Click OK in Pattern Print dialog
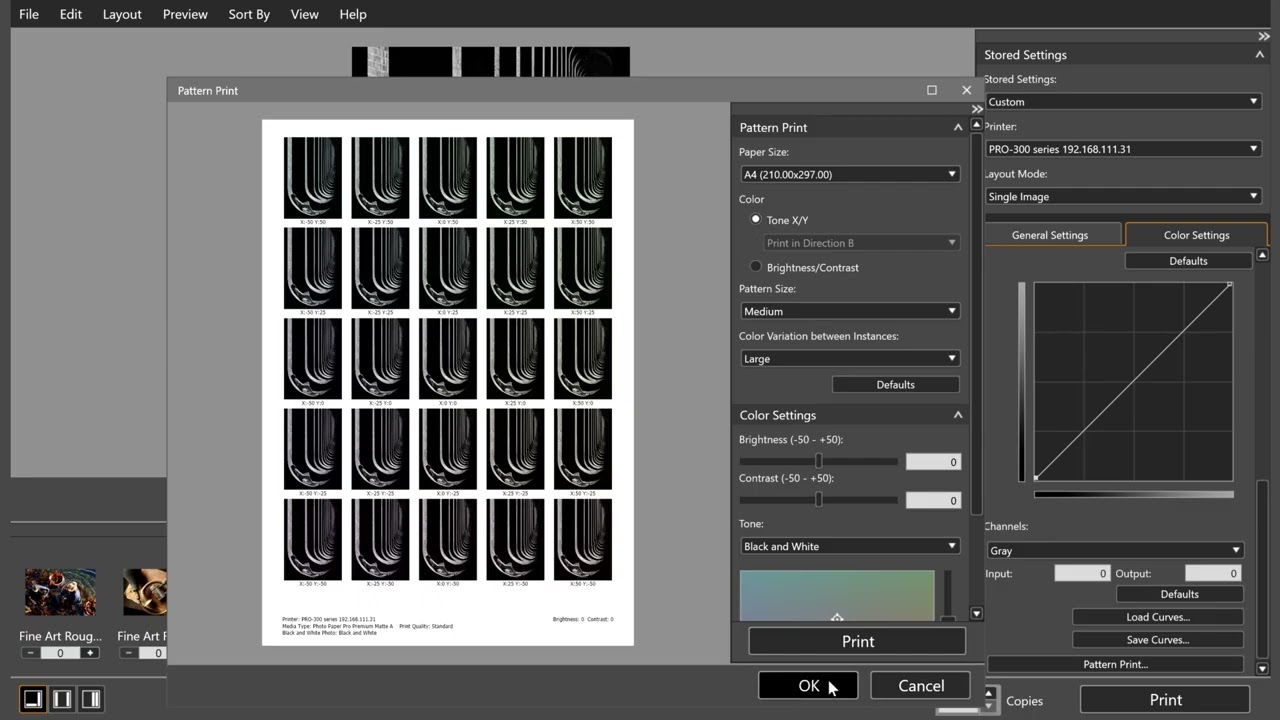 point(808,685)
